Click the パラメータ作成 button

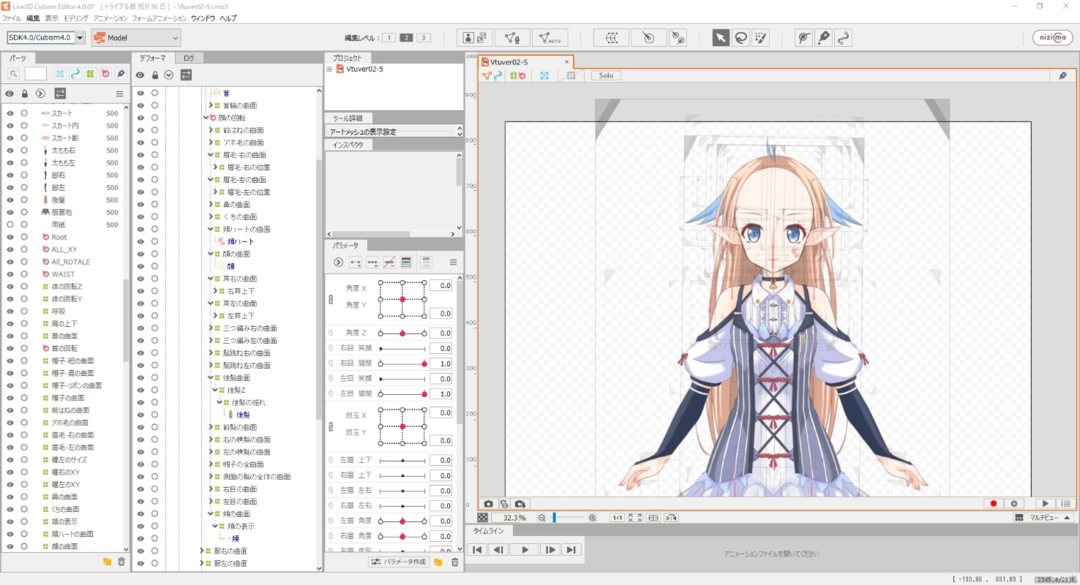click(399, 562)
